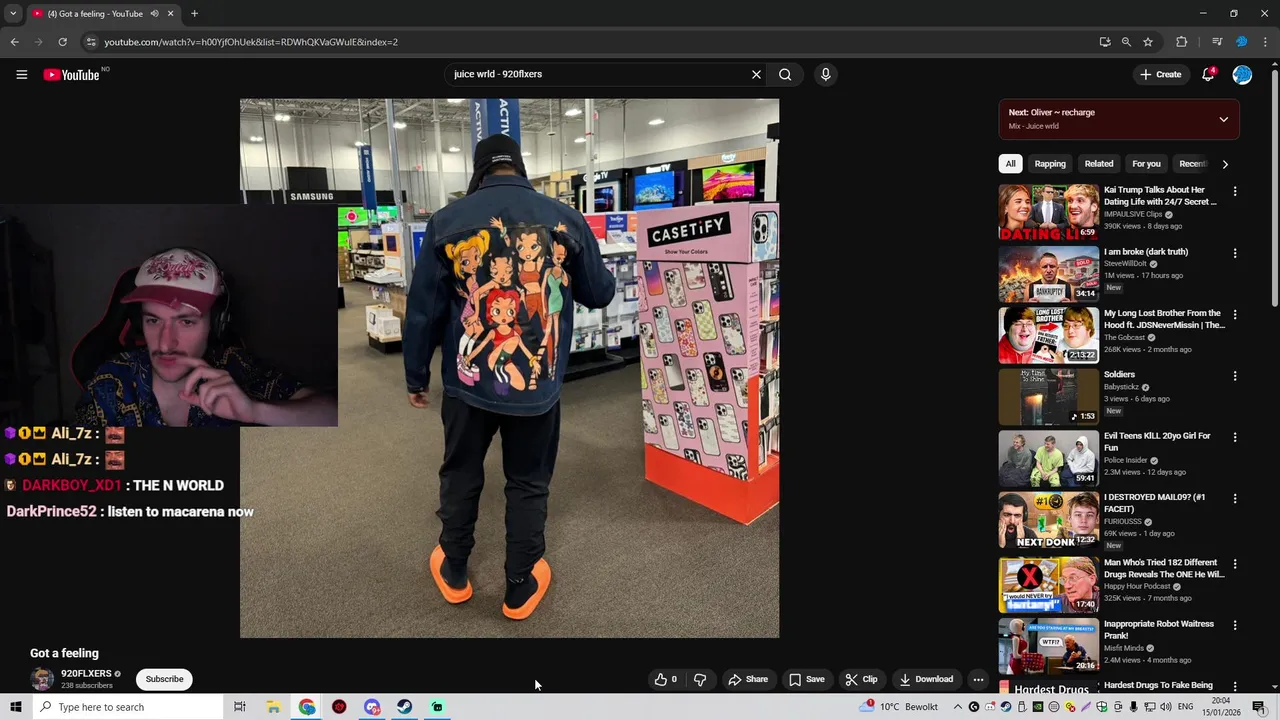Open more actions ellipsis below the video
1280x720 pixels.
(978, 679)
